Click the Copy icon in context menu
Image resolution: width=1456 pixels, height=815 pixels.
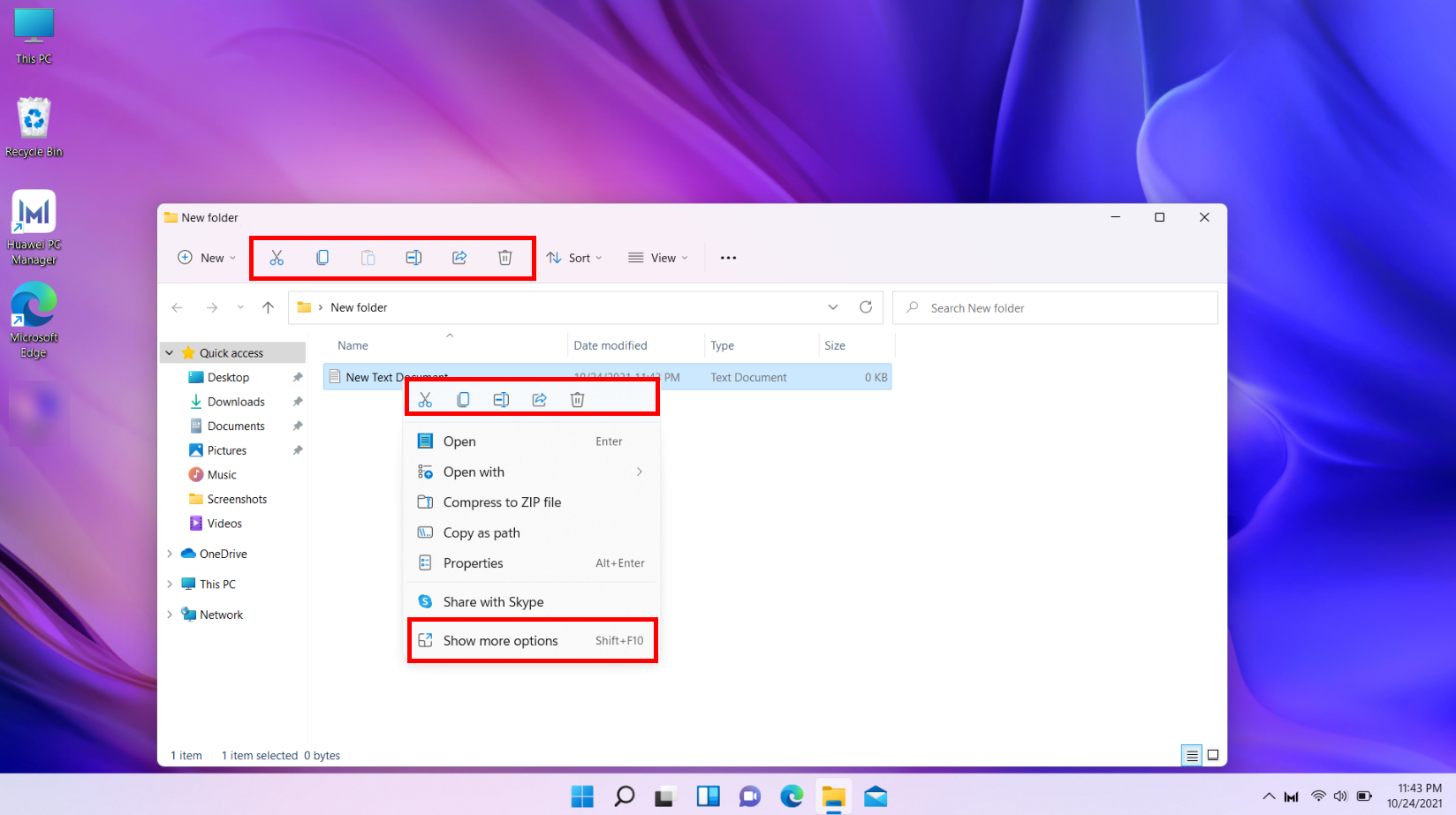coord(463,400)
